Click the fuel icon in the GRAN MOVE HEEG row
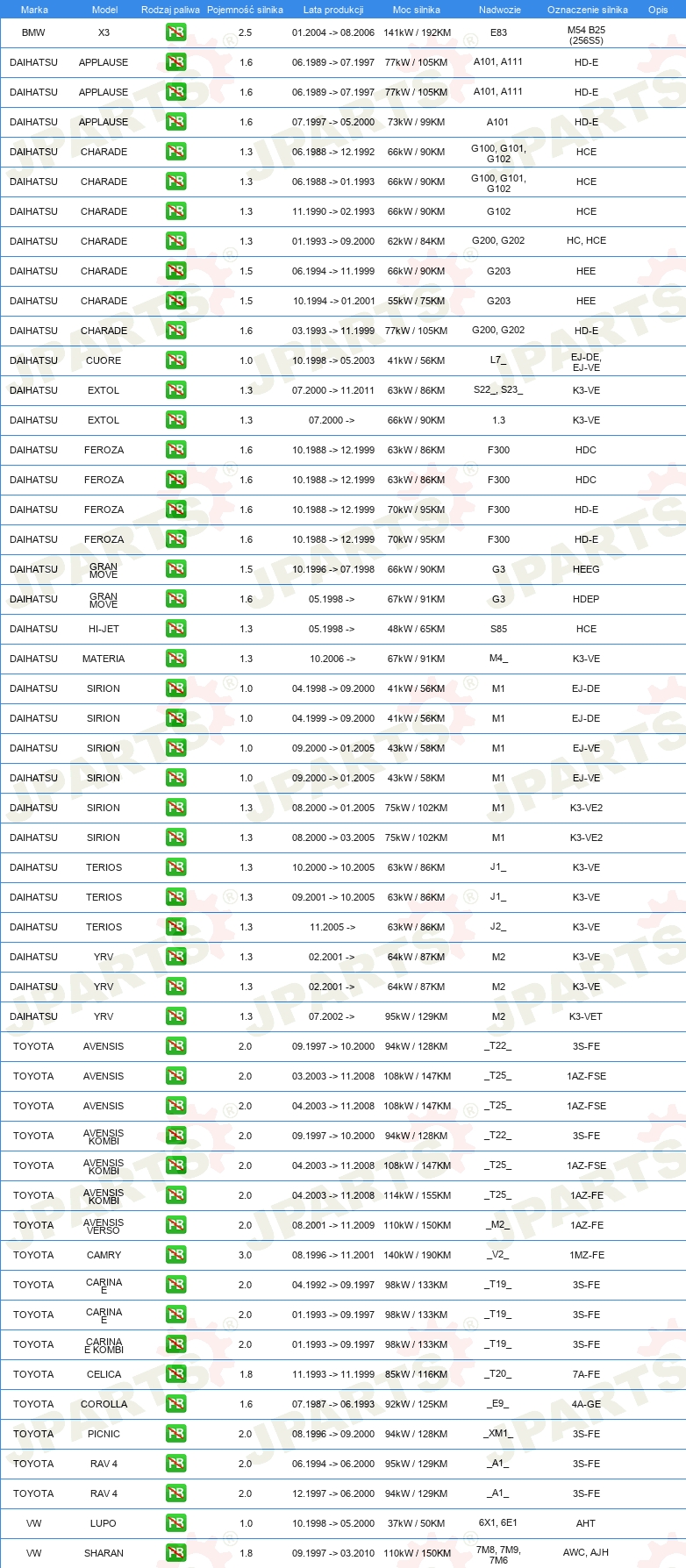The height and width of the screenshot is (1568, 686). 175,569
